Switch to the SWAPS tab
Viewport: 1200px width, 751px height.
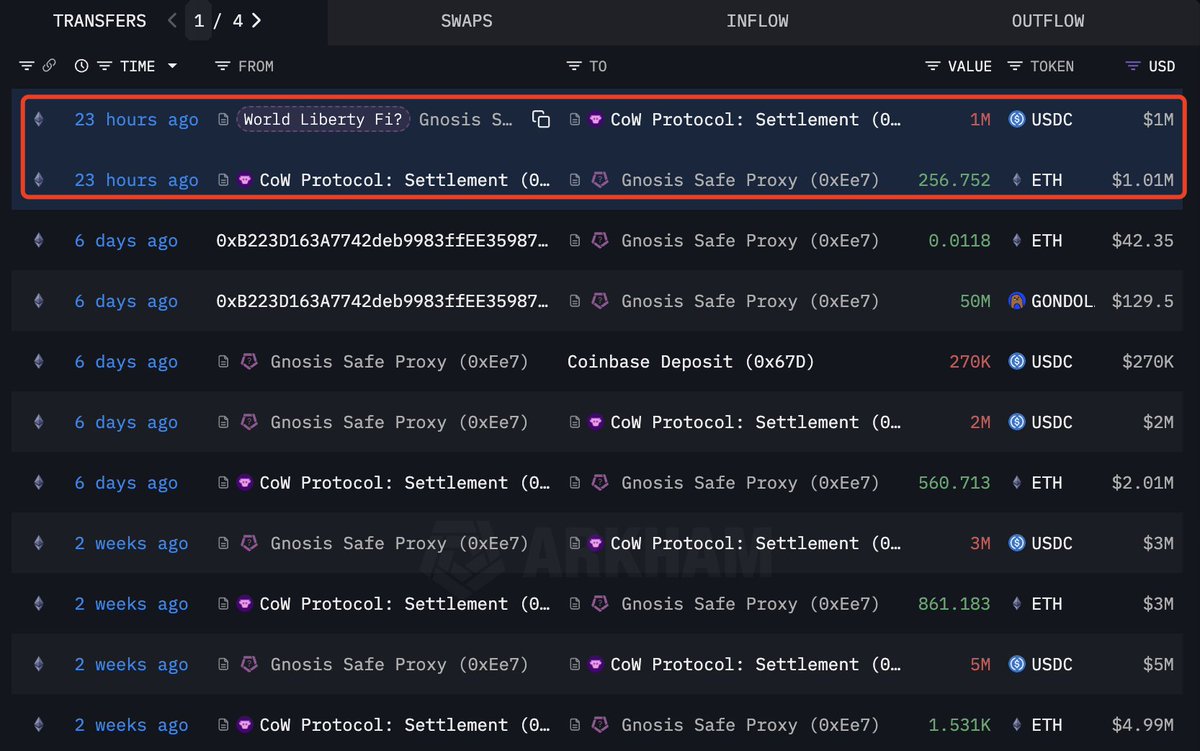click(x=466, y=21)
